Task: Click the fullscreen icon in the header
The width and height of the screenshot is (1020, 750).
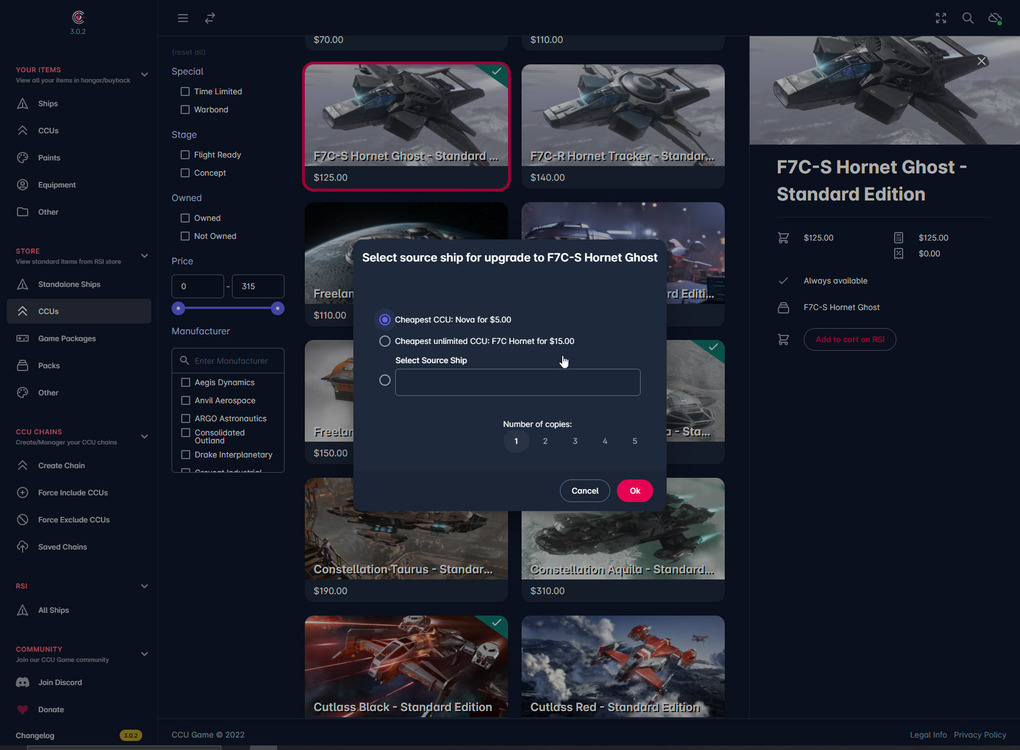Action: pyautogui.click(x=941, y=18)
